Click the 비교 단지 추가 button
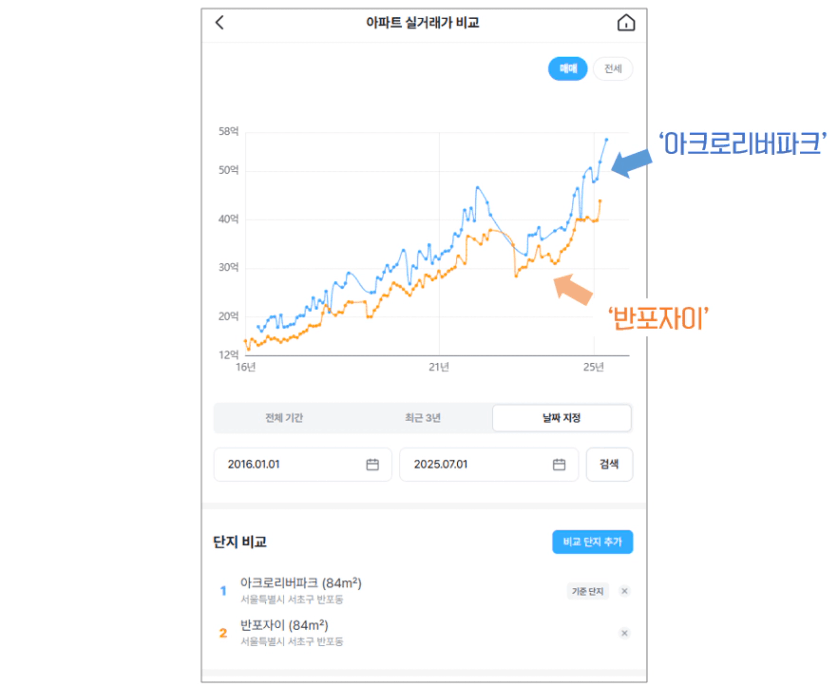The width and height of the screenshot is (838, 686). 592,541
